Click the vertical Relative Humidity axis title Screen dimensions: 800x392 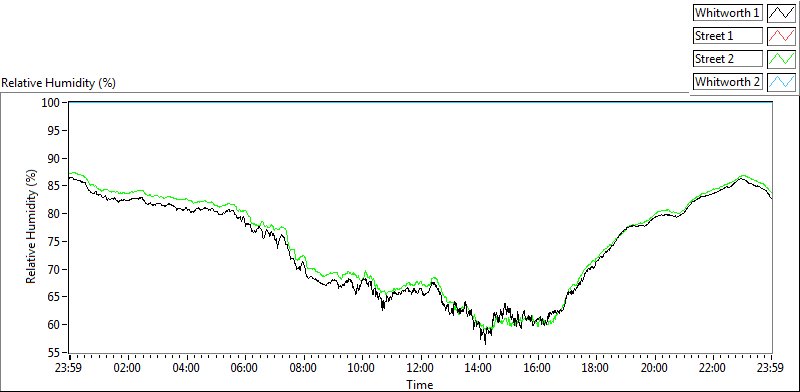32,227
